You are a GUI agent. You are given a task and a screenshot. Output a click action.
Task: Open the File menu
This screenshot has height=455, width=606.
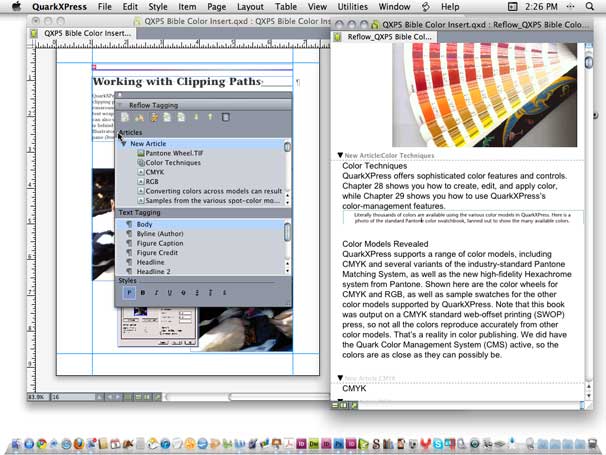click(x=104, y=7)
